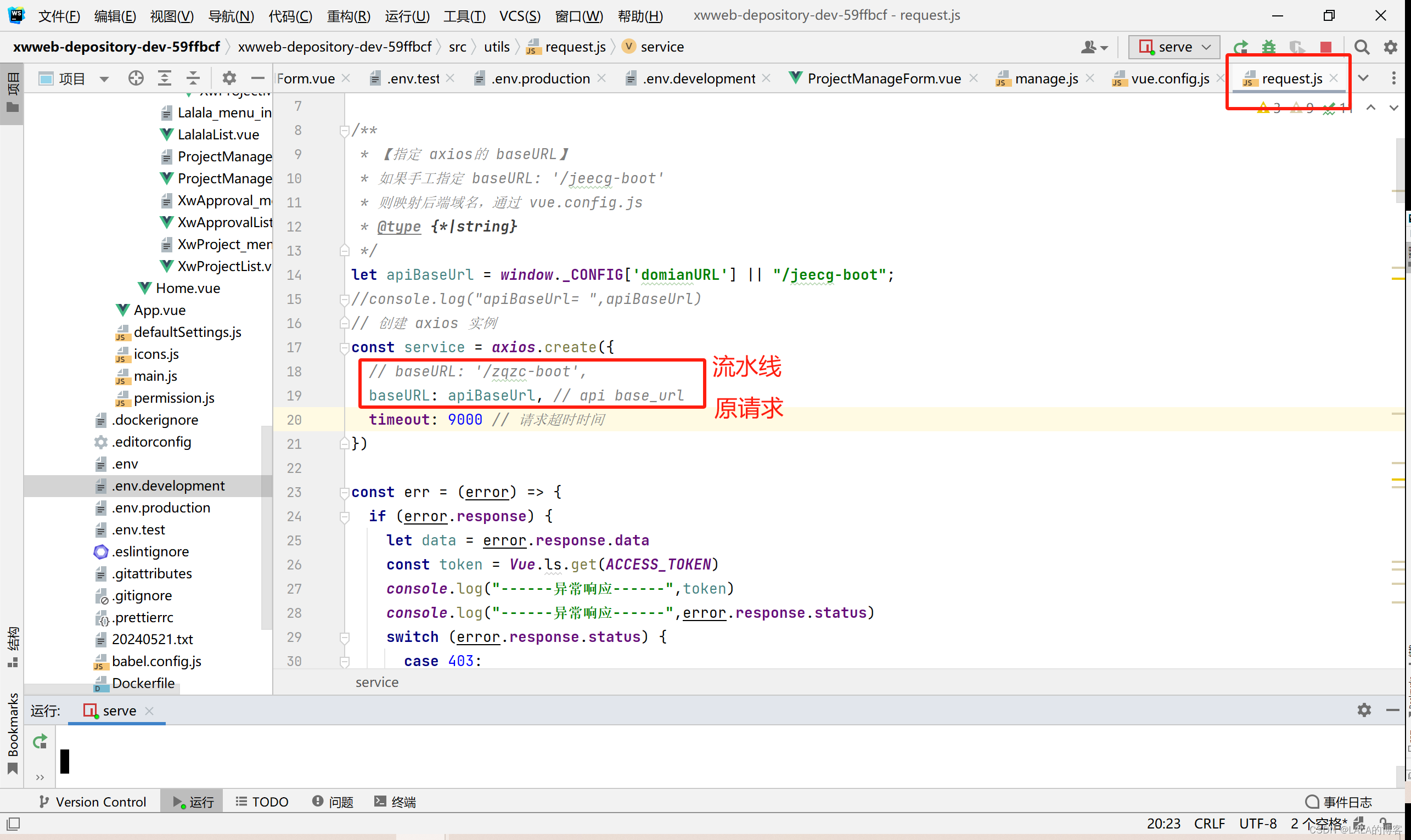Open the 运行(U) menu
The image size is (1411, 840).
(407, 16)
